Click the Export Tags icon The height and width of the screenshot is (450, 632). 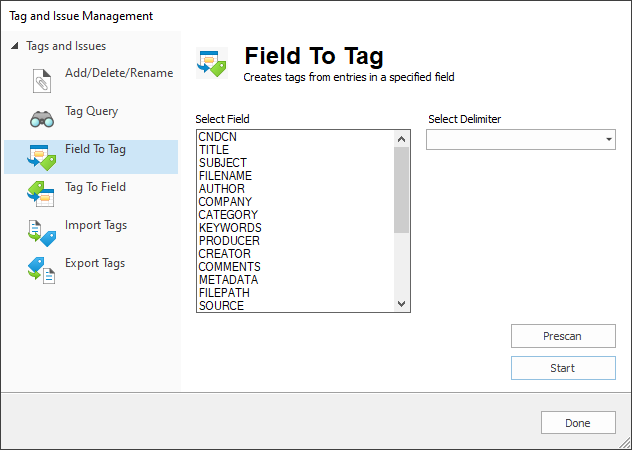(42, 270)
